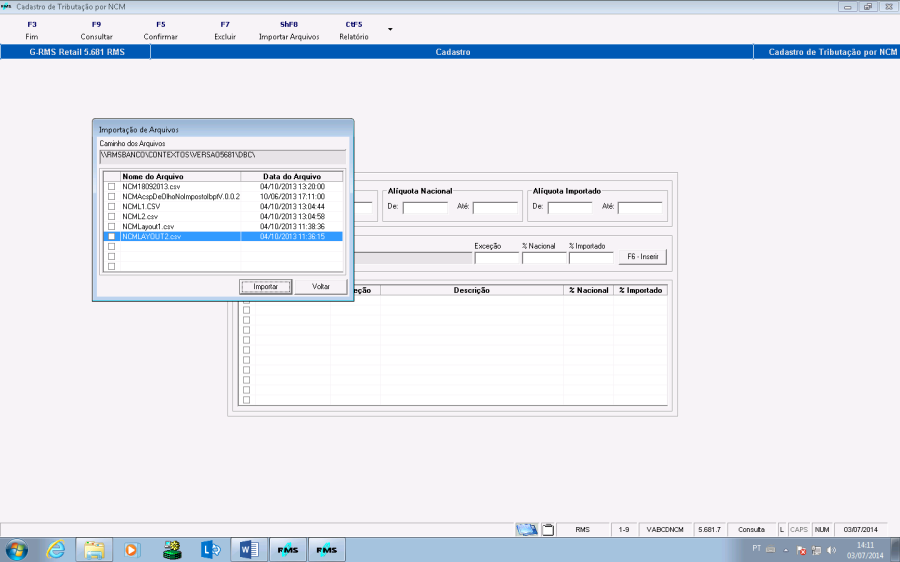The height and width of the screenshot is (562, 900).
Task: Click the clipboard icon in status bar
Action: coord(547,529)
